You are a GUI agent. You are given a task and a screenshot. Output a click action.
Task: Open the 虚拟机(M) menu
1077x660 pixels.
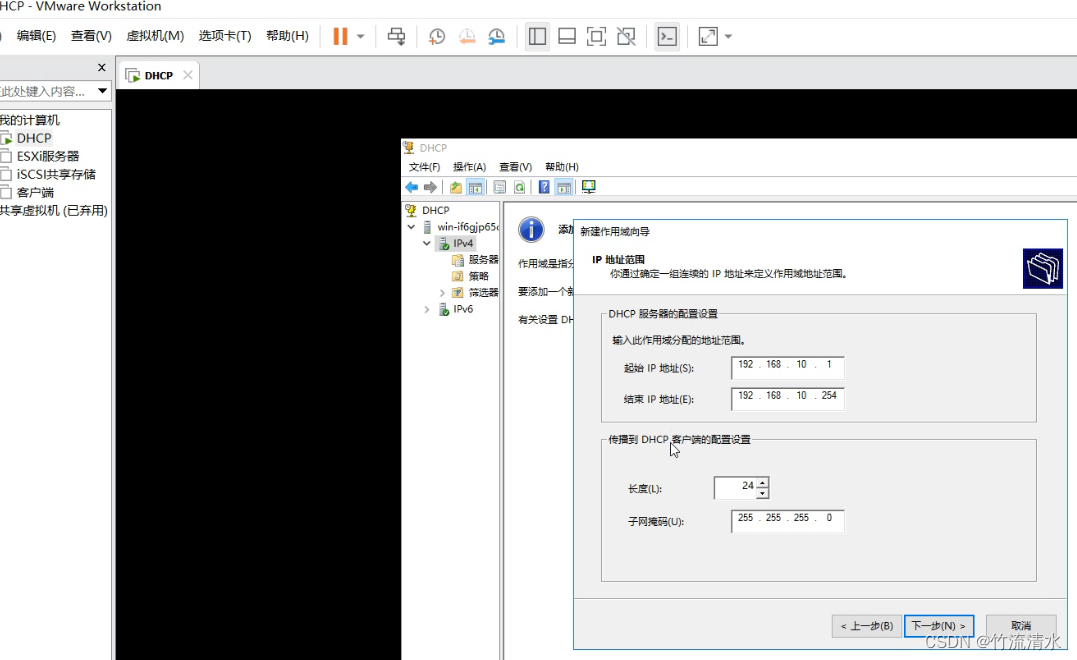point(155,36)
